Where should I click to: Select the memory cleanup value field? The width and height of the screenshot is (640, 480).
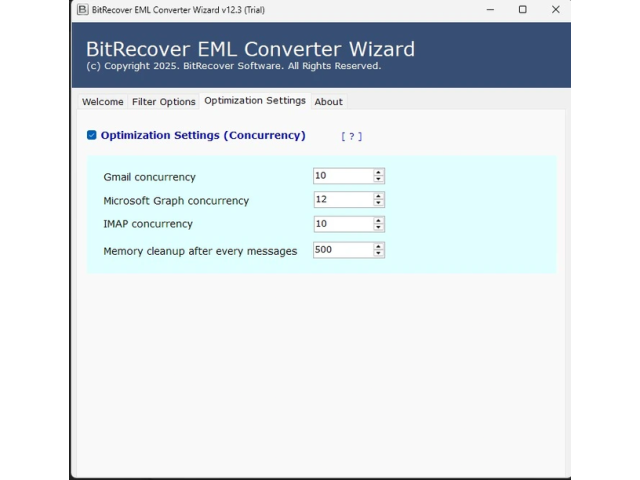click(342, 250)
